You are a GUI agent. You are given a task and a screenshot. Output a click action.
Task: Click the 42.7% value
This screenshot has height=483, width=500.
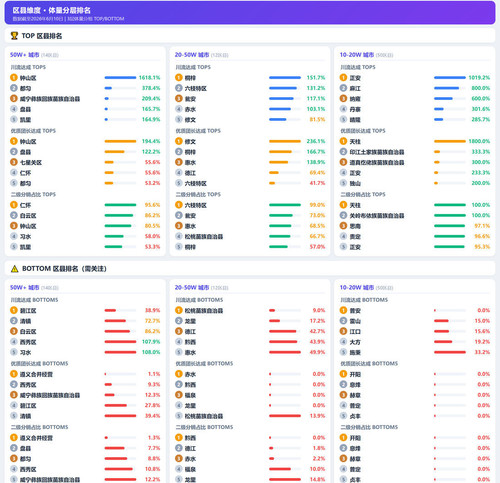(317, 331)
